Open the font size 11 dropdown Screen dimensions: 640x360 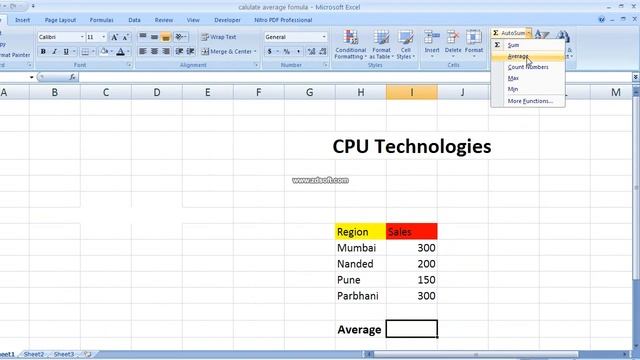[x=103, y=37]
